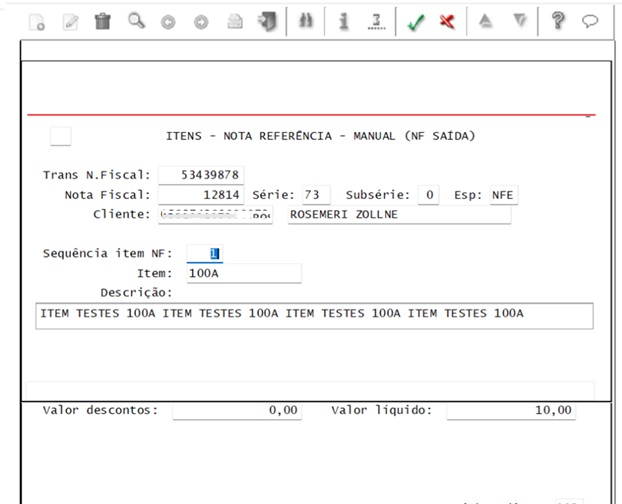This screenshot has width=622, height=504.
Task: Click the magnifying glass search icon
Action: (x=136, y=21)
